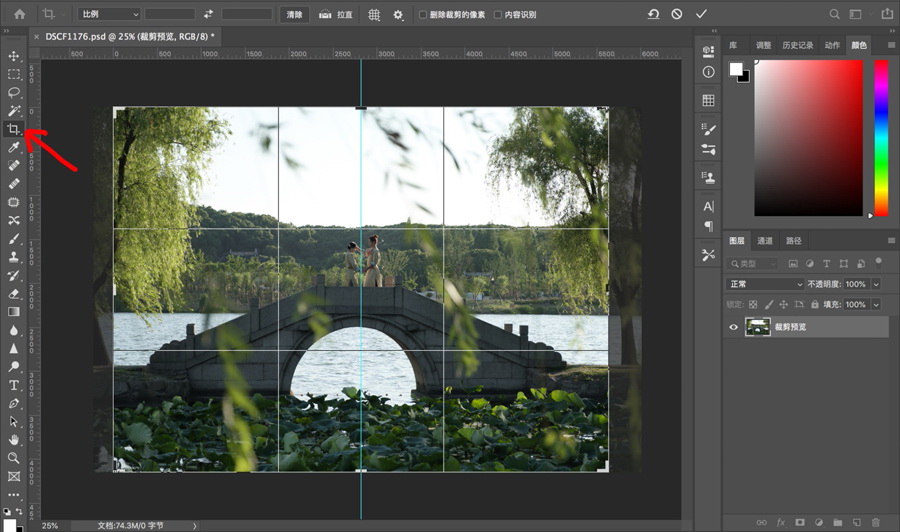The image size is (900, 532).
Task: Expand the 不透明度 opacity dropdown arrow
Action: click(x=876, y=284)
